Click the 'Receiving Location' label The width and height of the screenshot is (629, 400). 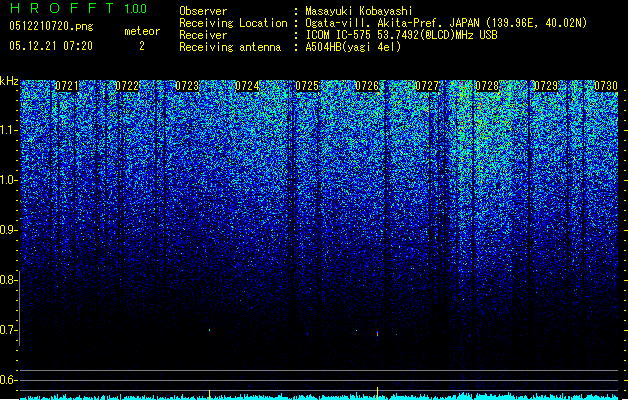point(233,23)
